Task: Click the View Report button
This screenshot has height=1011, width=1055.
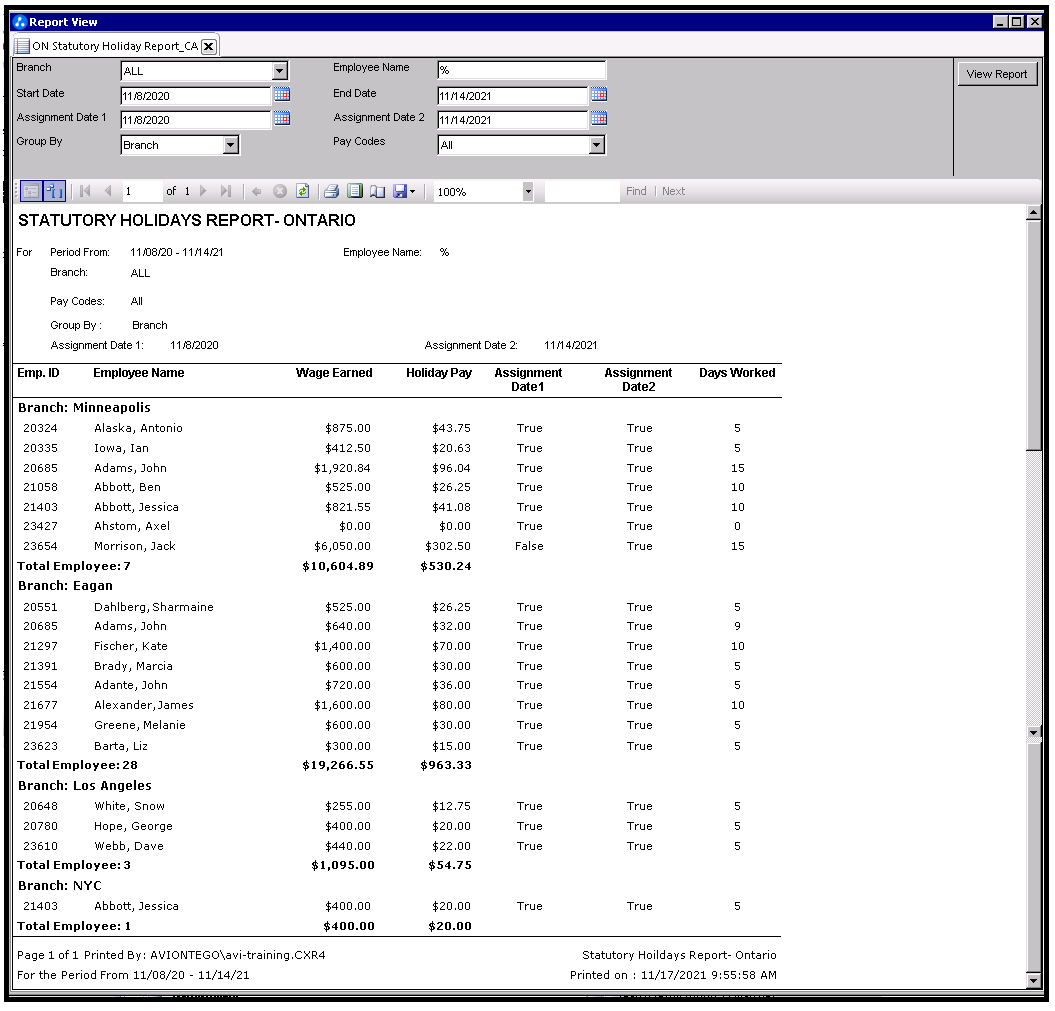Action: coord(996,74)
